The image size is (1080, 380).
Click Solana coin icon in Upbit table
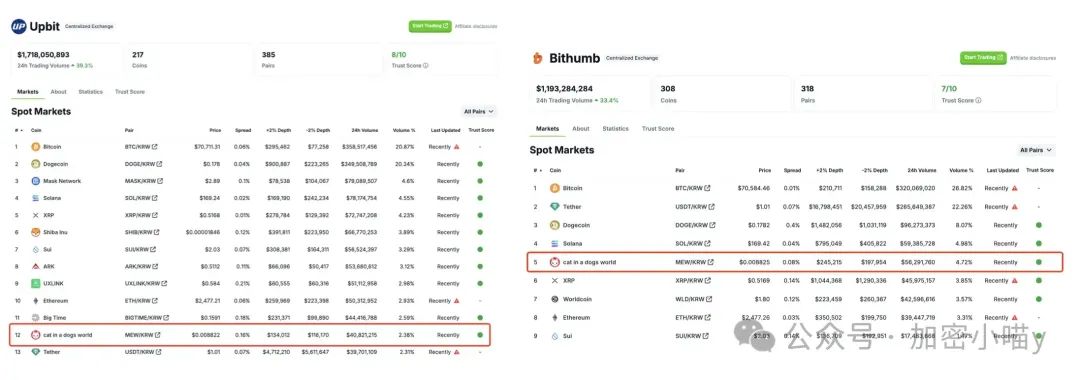tap(36, 198)
